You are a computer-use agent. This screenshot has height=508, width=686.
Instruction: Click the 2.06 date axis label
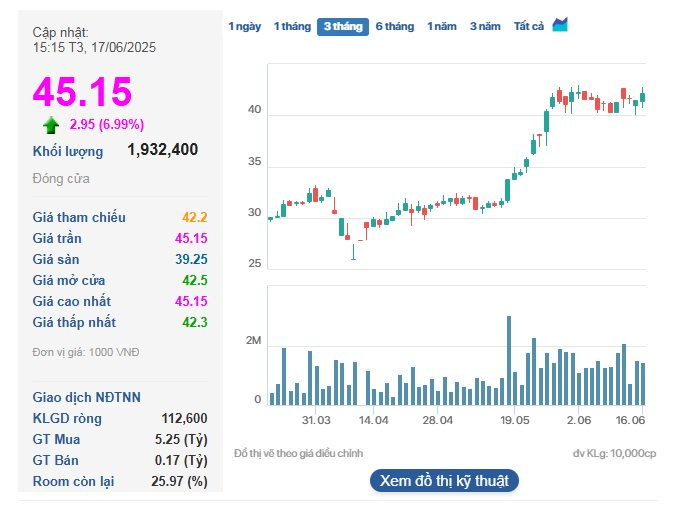pyautogui.click(x=578, y=420)
